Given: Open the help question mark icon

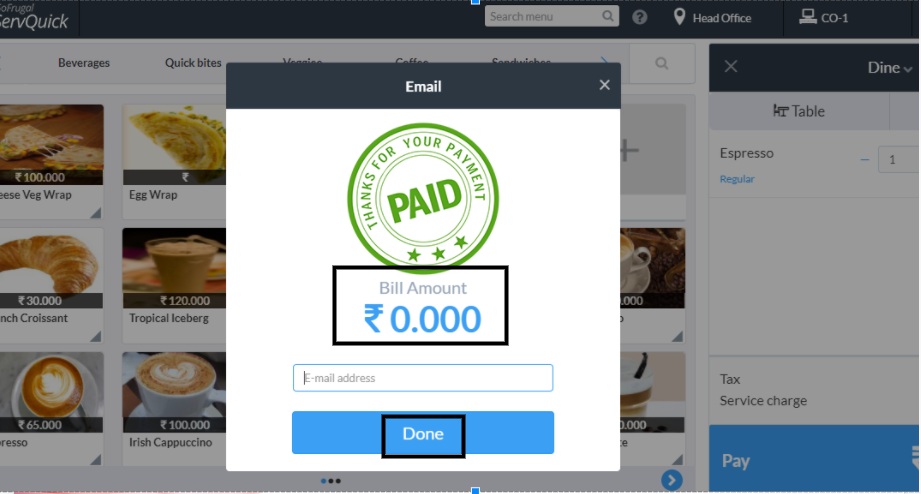Looking at the screenshot, I should click(640, 17).
